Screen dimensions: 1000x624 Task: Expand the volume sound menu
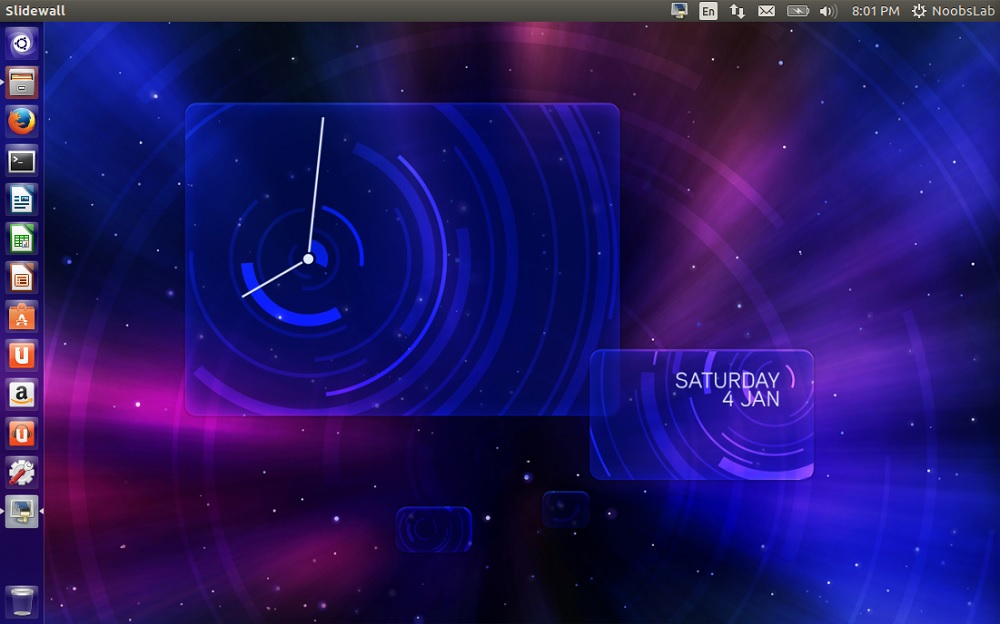click(x=827, y=11)
